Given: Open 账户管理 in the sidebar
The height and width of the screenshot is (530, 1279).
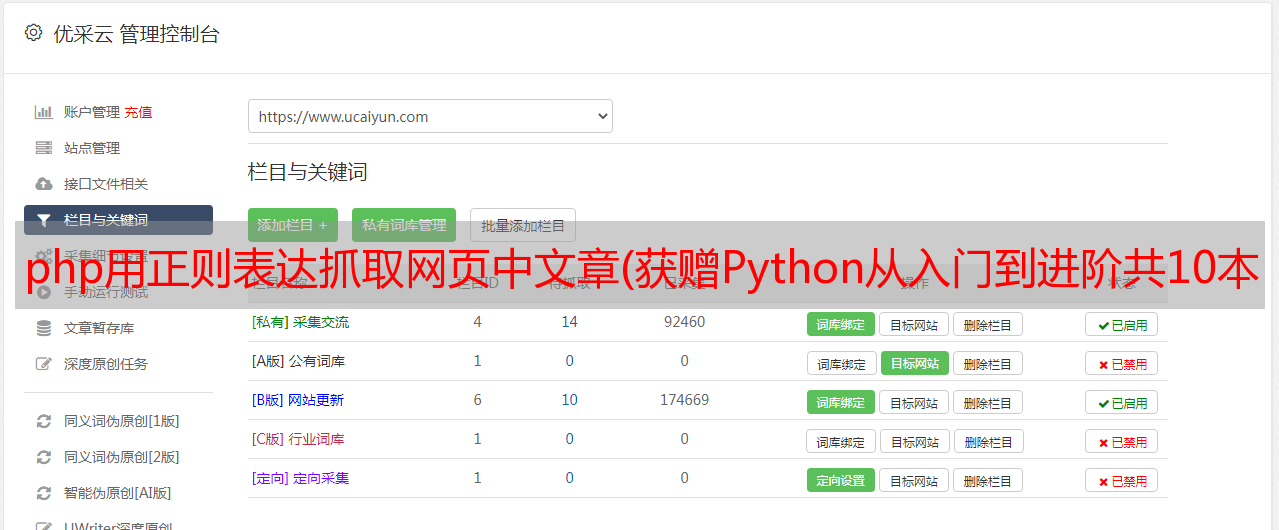Looking at the screenshot, I should 92,112.
